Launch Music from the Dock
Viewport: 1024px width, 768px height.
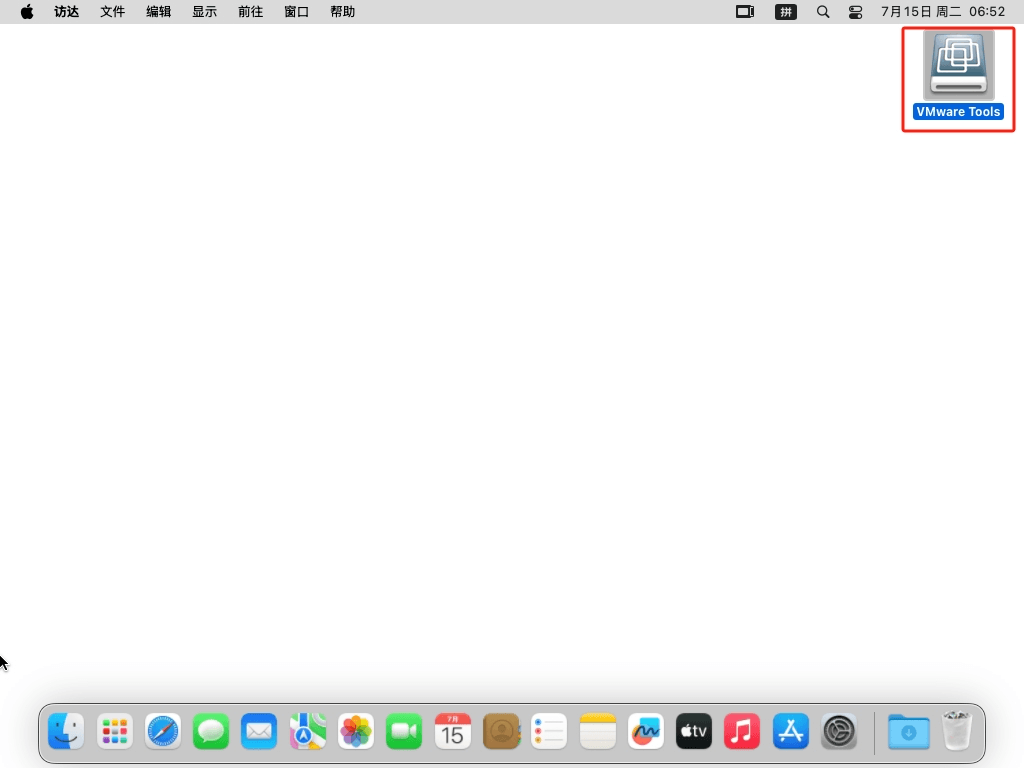pyautogui.click(x=742, y=732)
